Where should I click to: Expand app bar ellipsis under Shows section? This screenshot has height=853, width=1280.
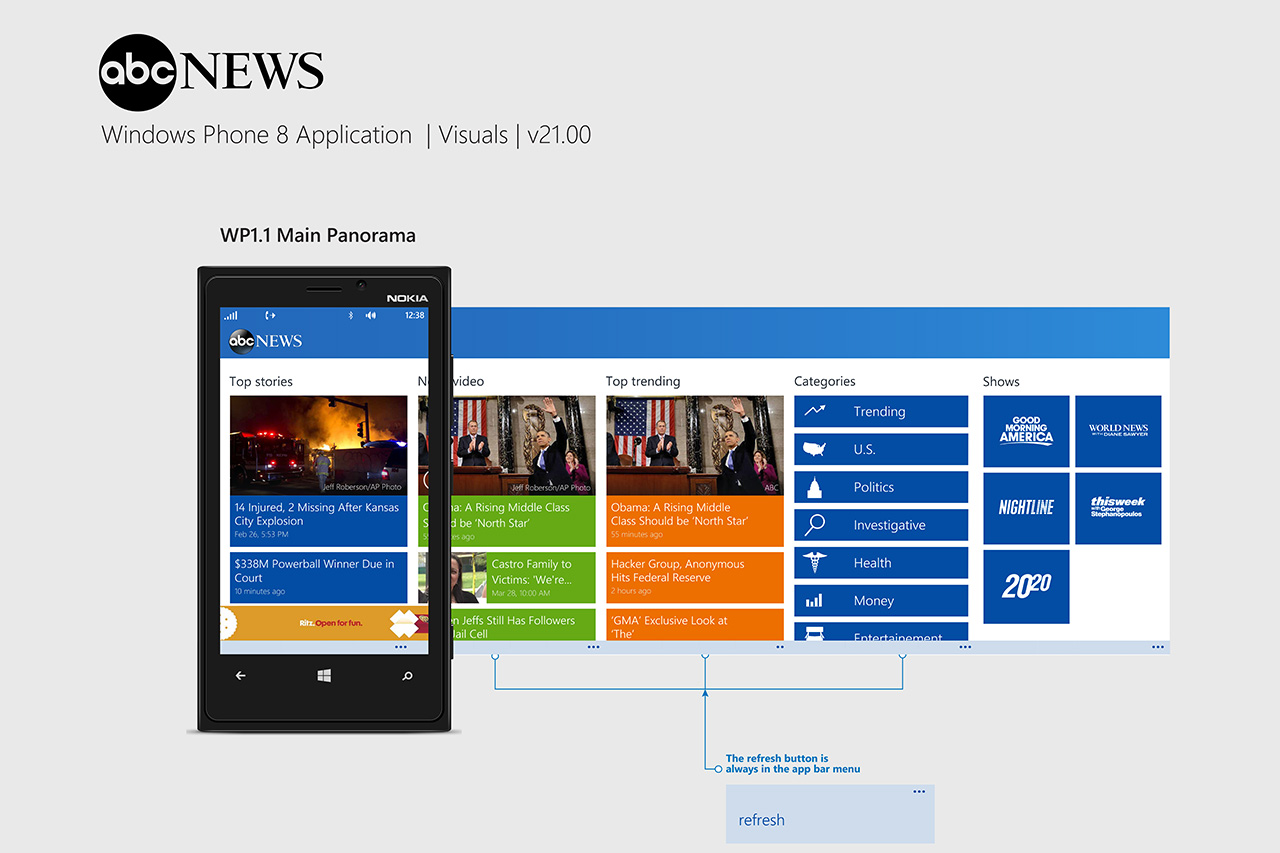(x=1157, y=647)
